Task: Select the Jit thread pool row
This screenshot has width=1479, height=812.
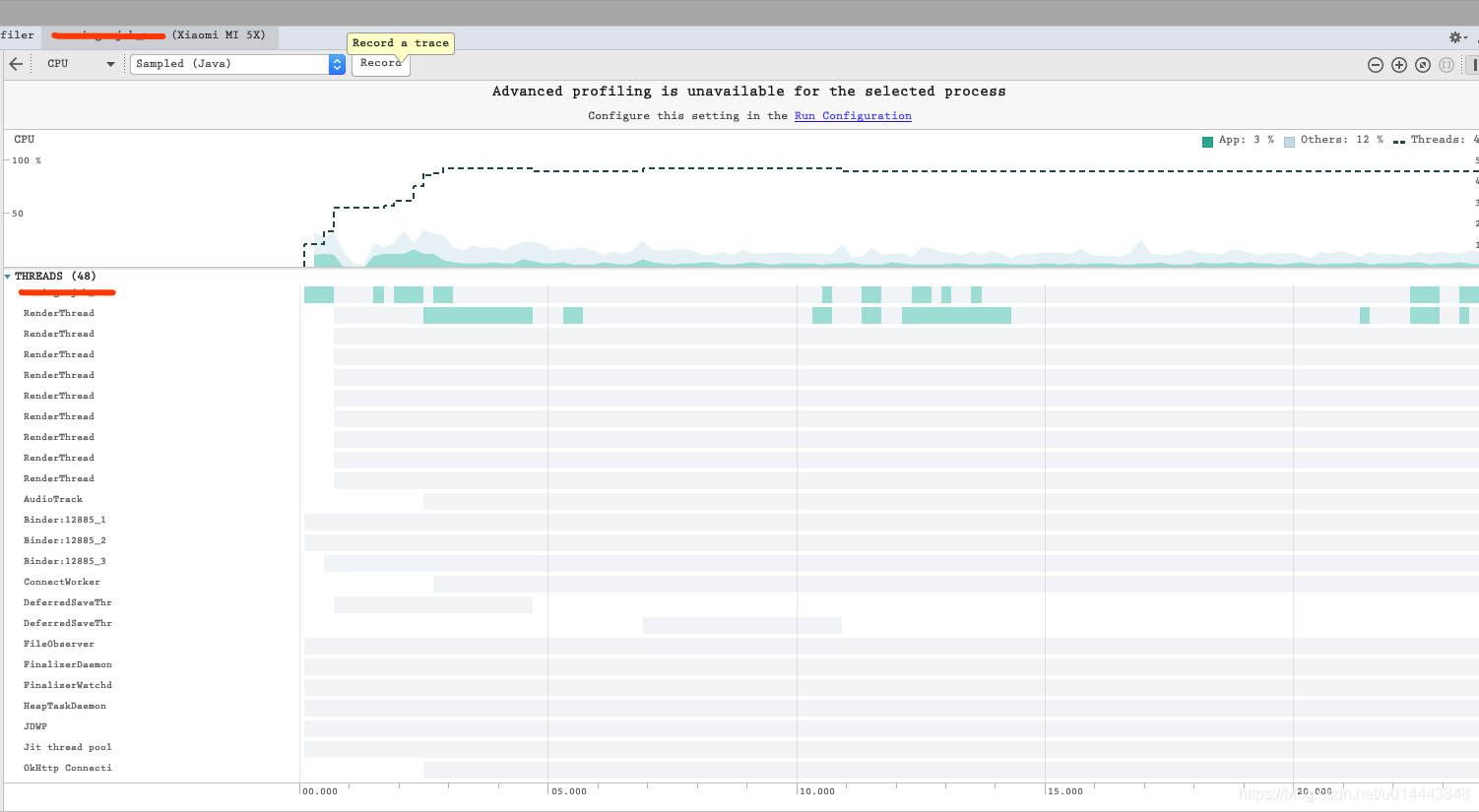Action: (741, 748)
